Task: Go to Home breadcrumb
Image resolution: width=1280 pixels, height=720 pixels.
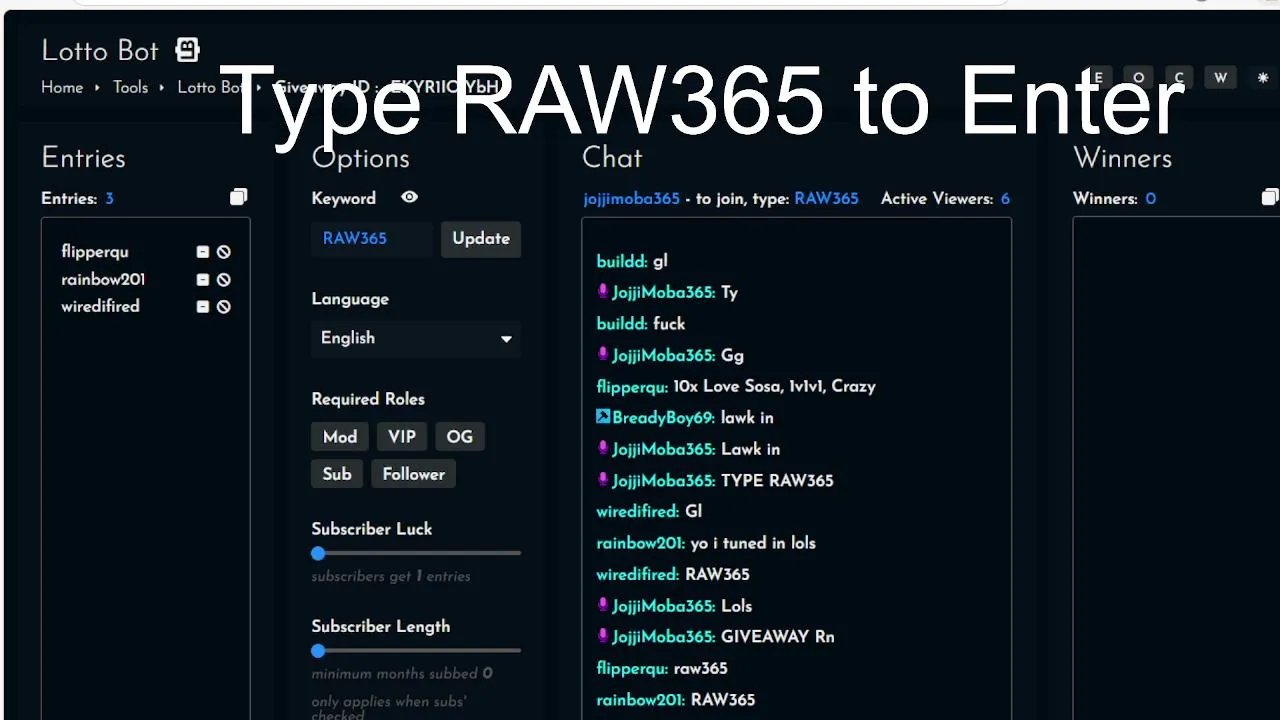Action: pyautogui.click(x=62, y=87)
